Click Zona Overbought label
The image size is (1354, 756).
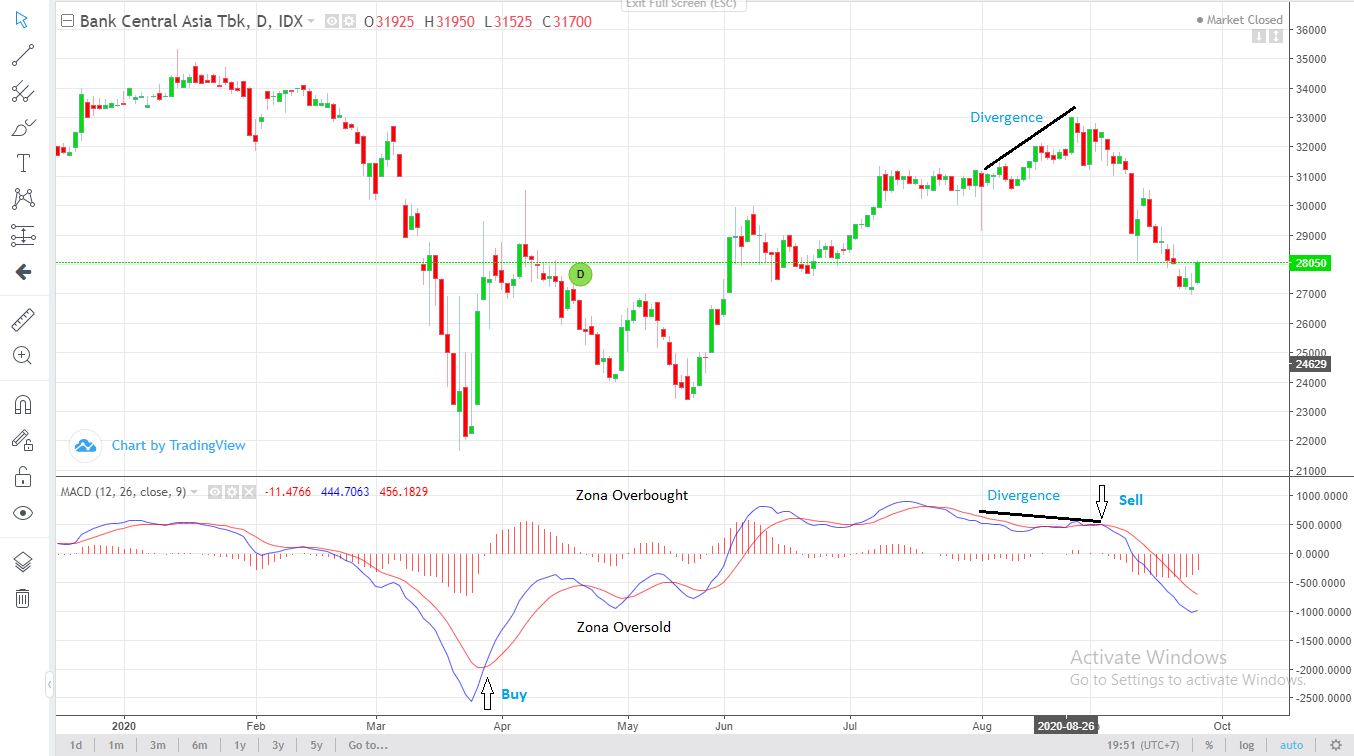point(631,495)
